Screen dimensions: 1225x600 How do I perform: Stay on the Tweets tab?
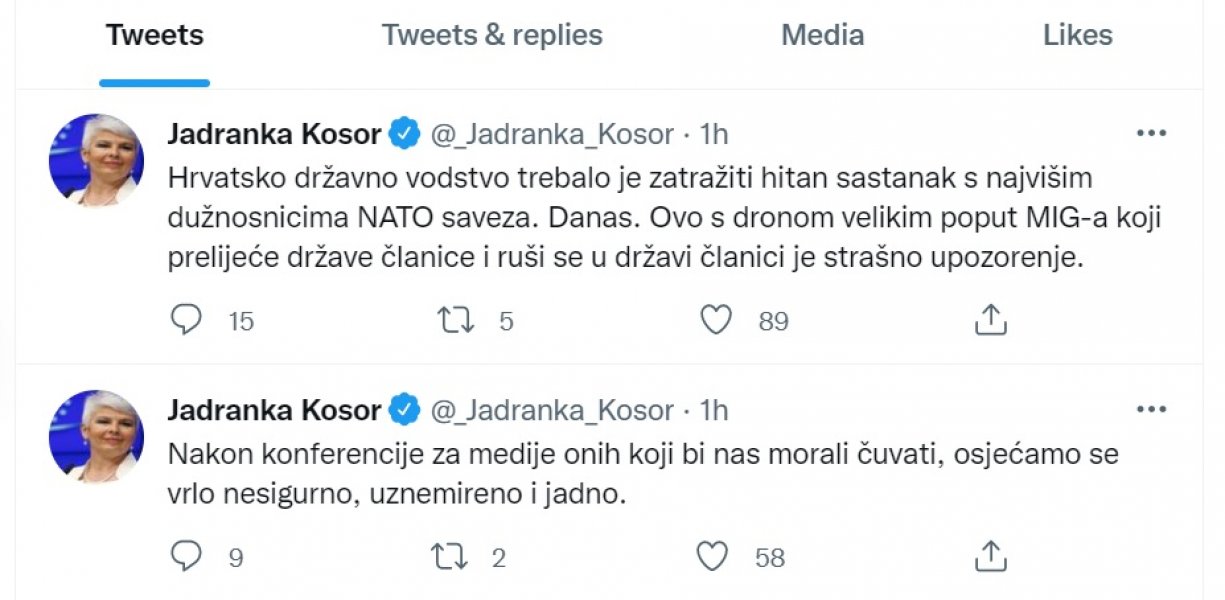click(154, 35)
